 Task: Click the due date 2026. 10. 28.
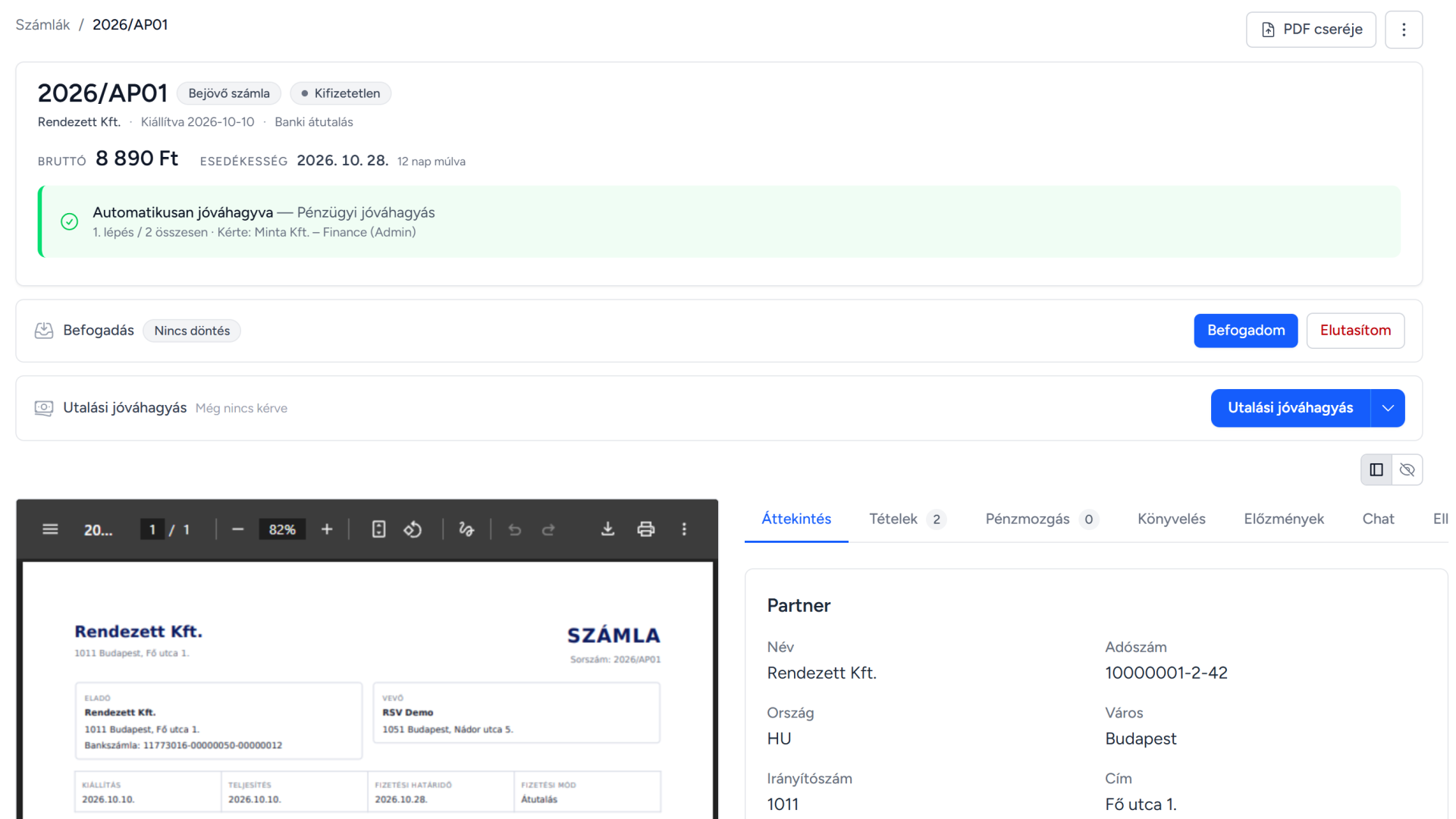click(342, 161)
